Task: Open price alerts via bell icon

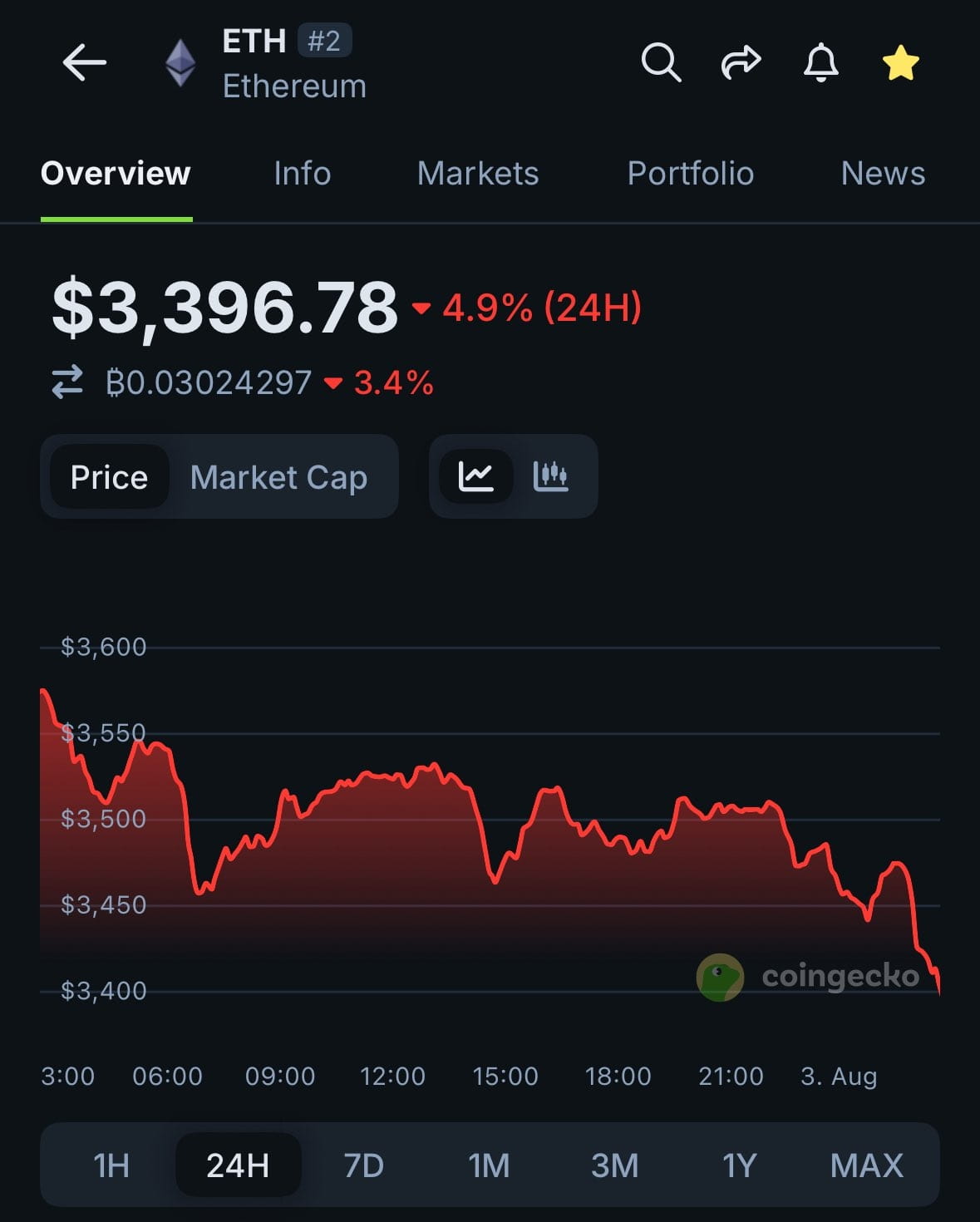Action: tap(820, 62)
